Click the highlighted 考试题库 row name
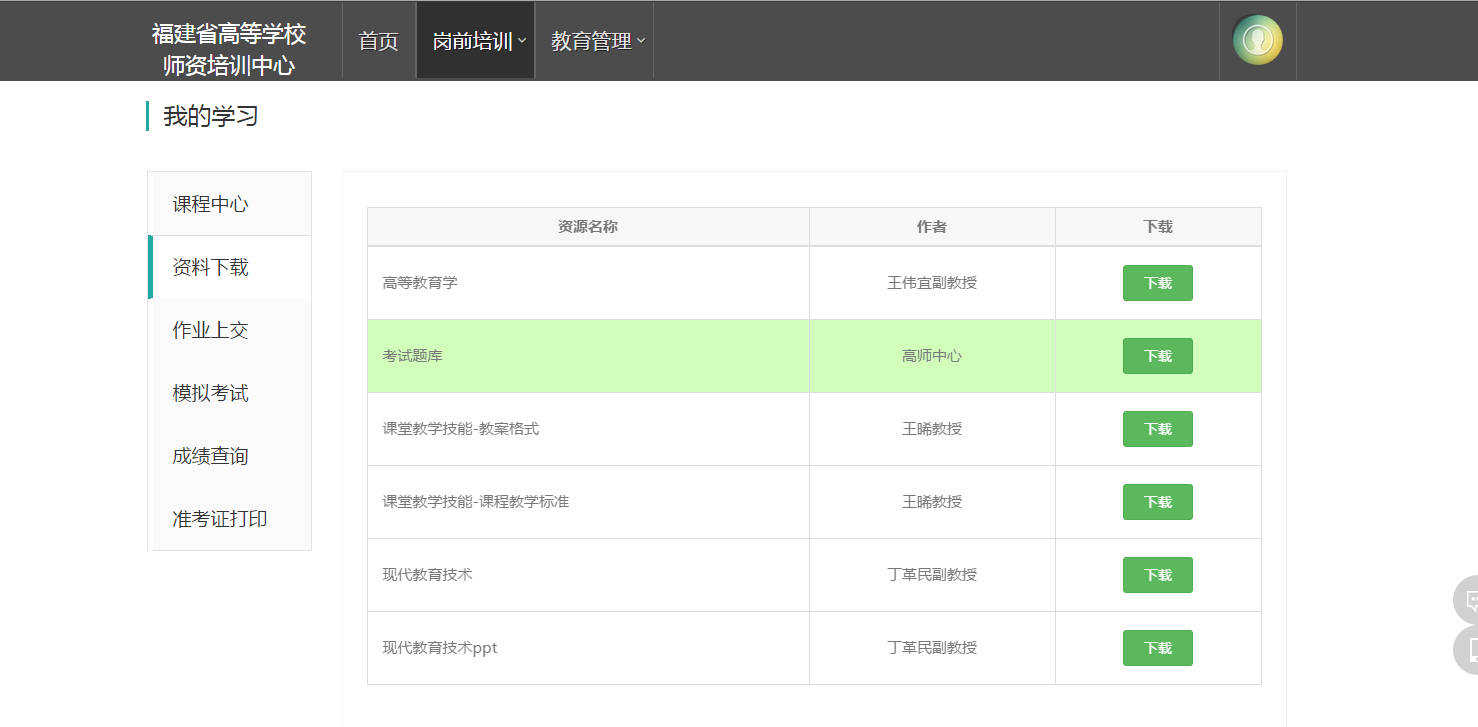 412,356
